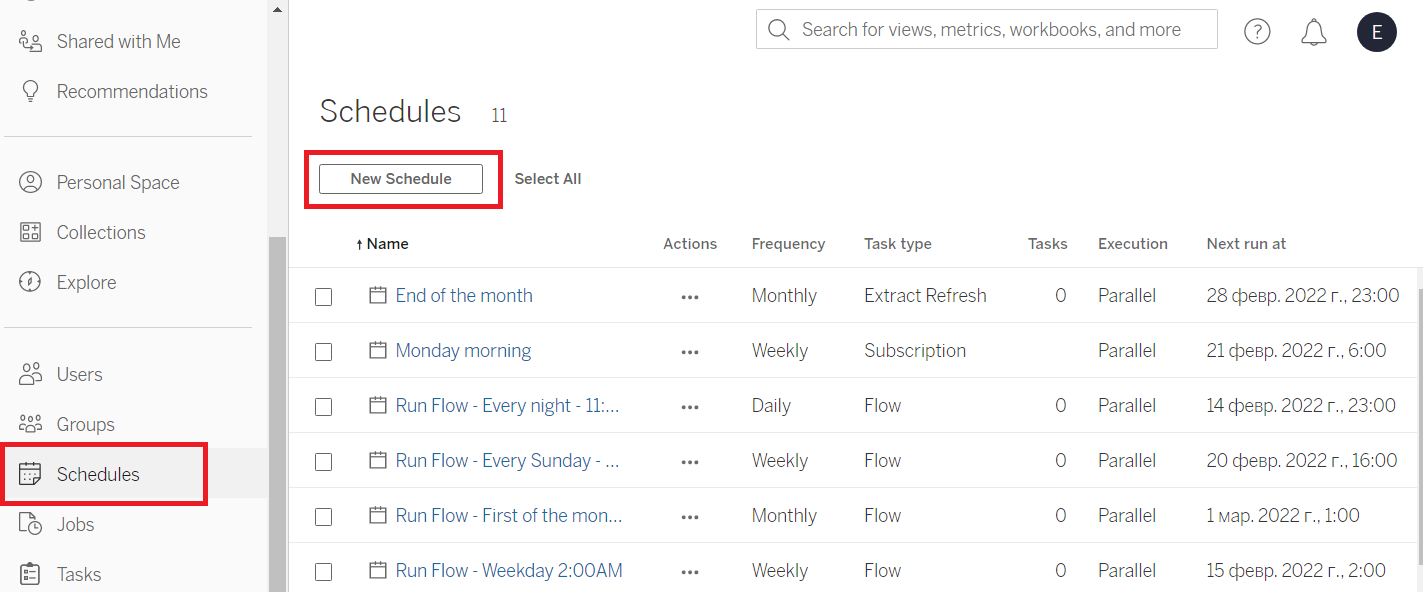This screenshot has width=1423, height=592.
Task: Click the New Schedule button
Action: tap(401, 179)
